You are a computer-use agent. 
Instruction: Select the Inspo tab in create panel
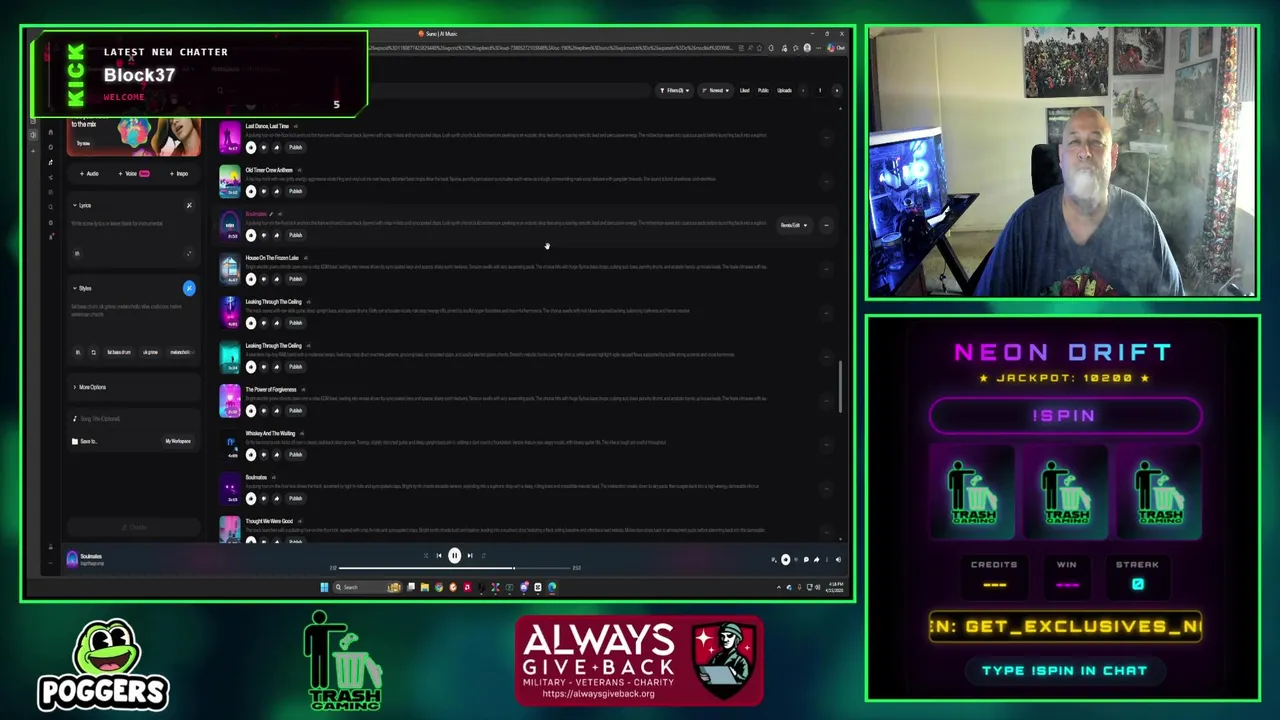179,174
